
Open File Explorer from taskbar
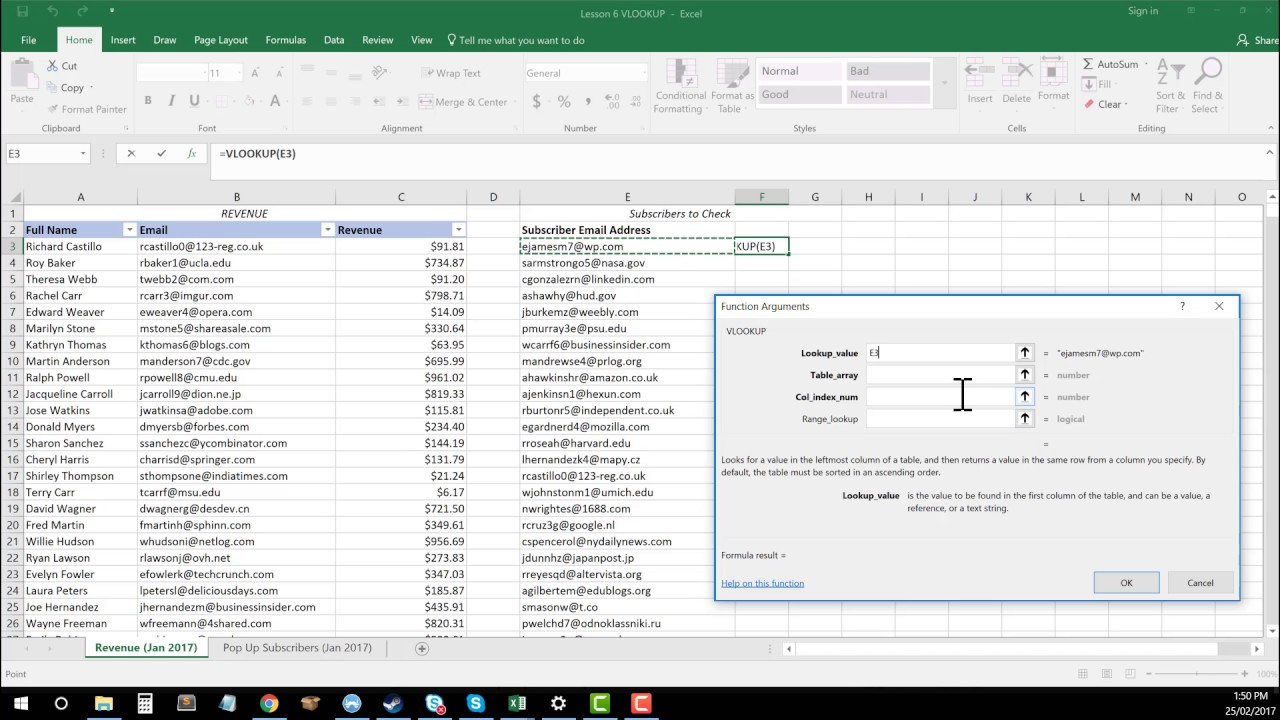click(x=103, y=704)
